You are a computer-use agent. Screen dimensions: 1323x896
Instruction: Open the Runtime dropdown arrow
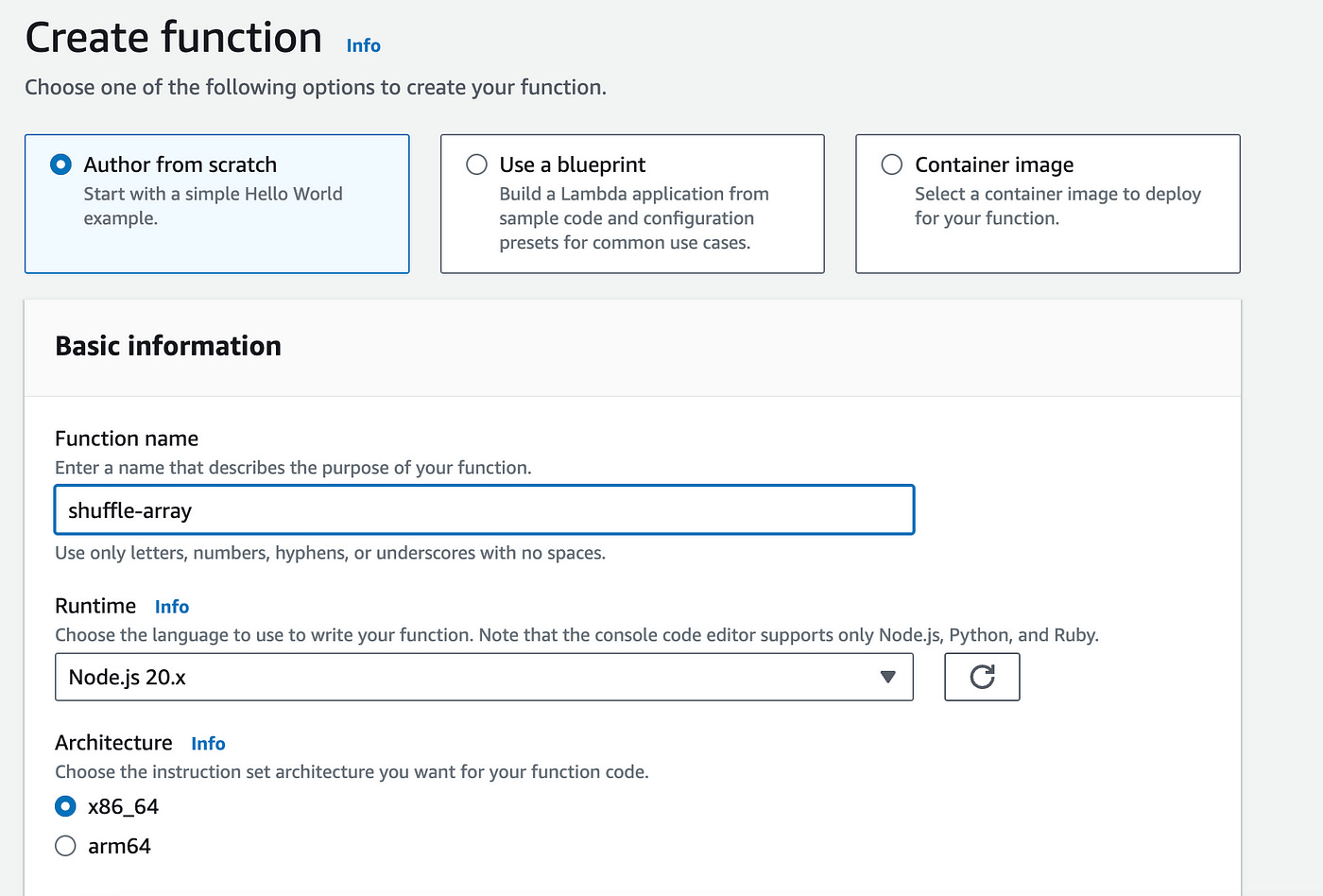(887, 677)
